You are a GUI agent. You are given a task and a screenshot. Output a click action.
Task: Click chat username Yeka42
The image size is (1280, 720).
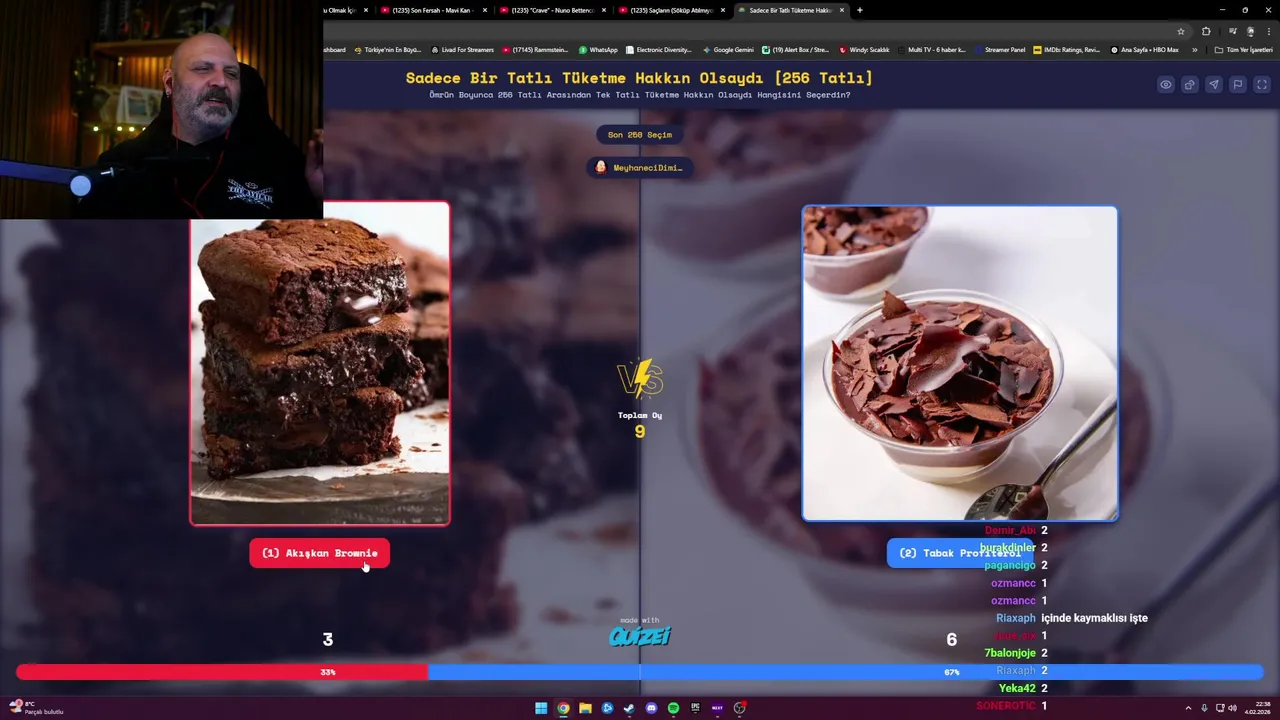pos(1017,688)
